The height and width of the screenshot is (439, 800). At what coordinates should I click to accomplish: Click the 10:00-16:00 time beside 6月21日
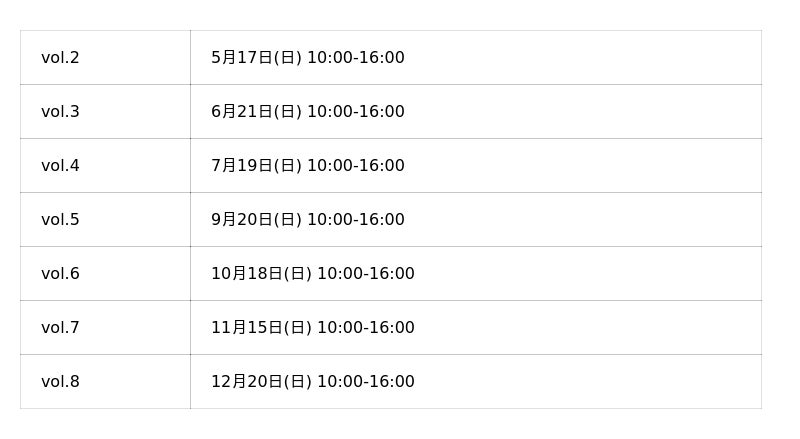[x=355, y=112]
